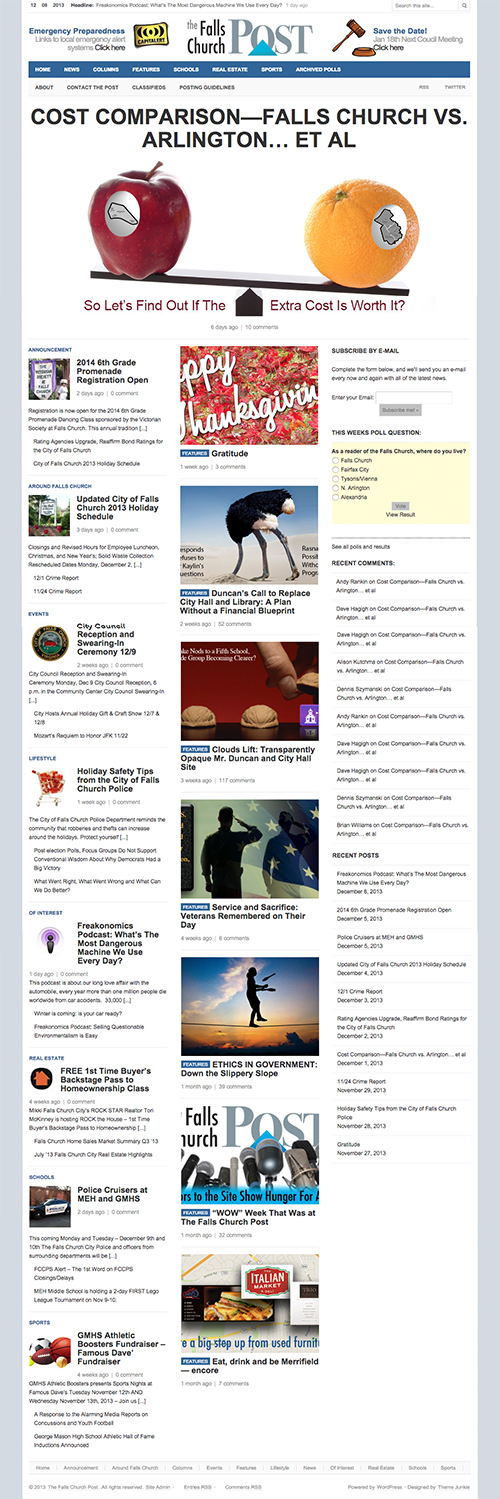Choose Alexandria in the weekly poll
Screen dimensions: 500x1499
click(336, 496)
